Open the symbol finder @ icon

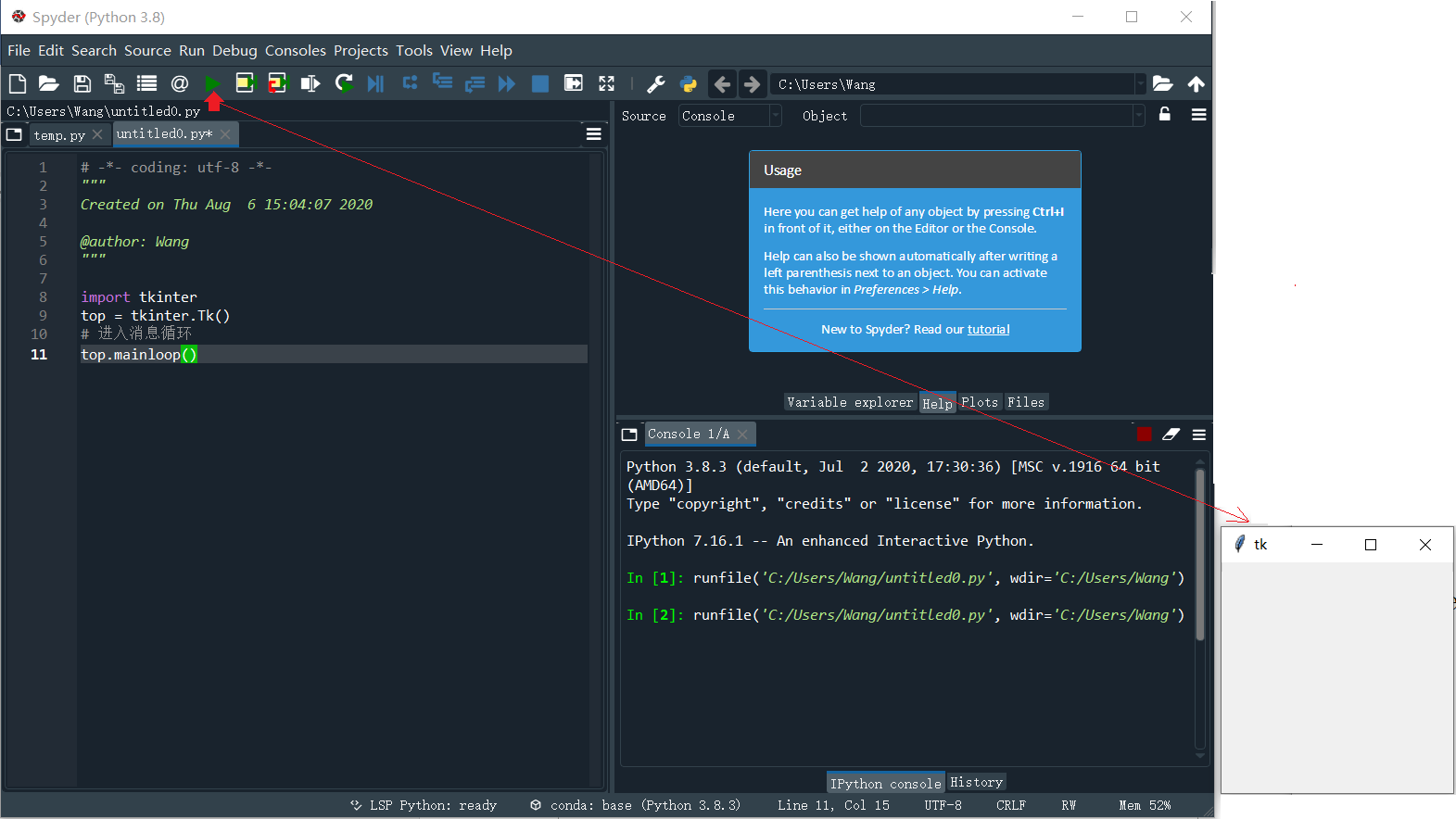(180, 83)
